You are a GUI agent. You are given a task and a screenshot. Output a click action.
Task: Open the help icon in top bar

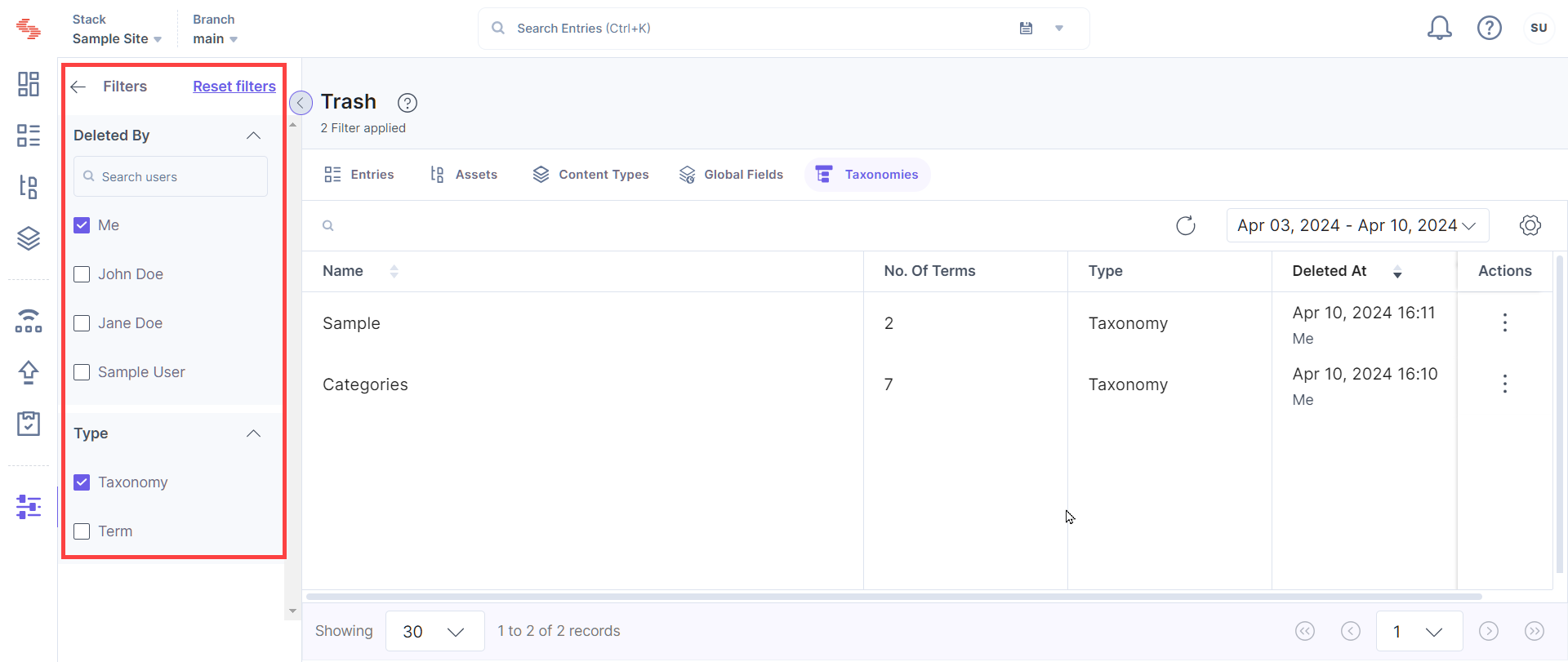1490,29
